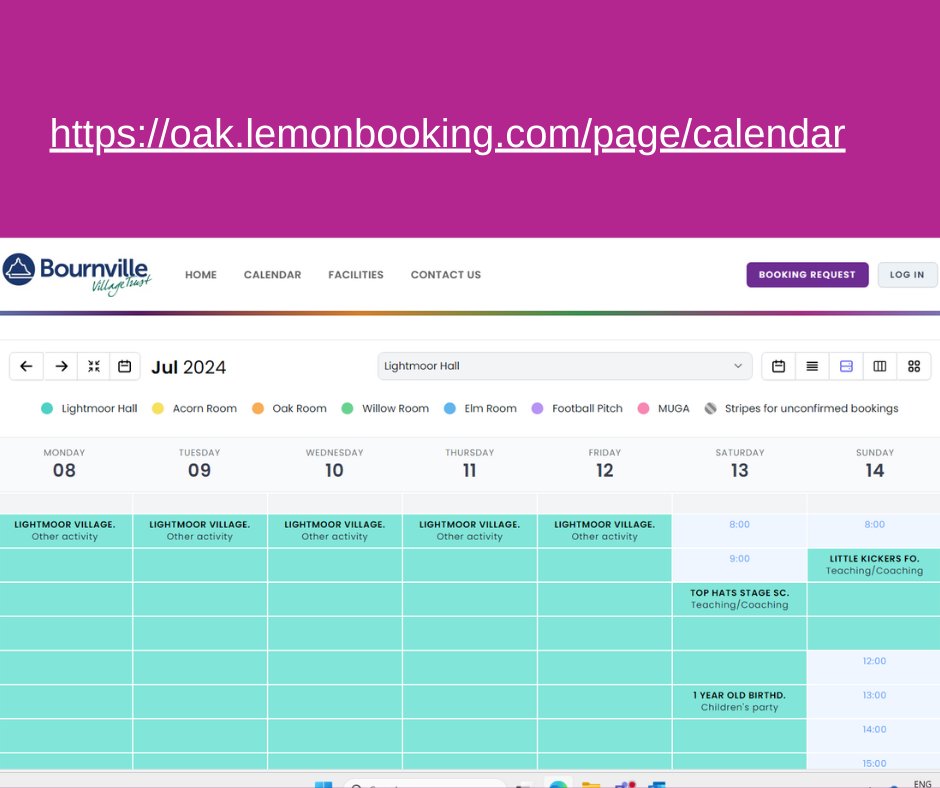Advance to next week with forward arrow

[61, 366]
